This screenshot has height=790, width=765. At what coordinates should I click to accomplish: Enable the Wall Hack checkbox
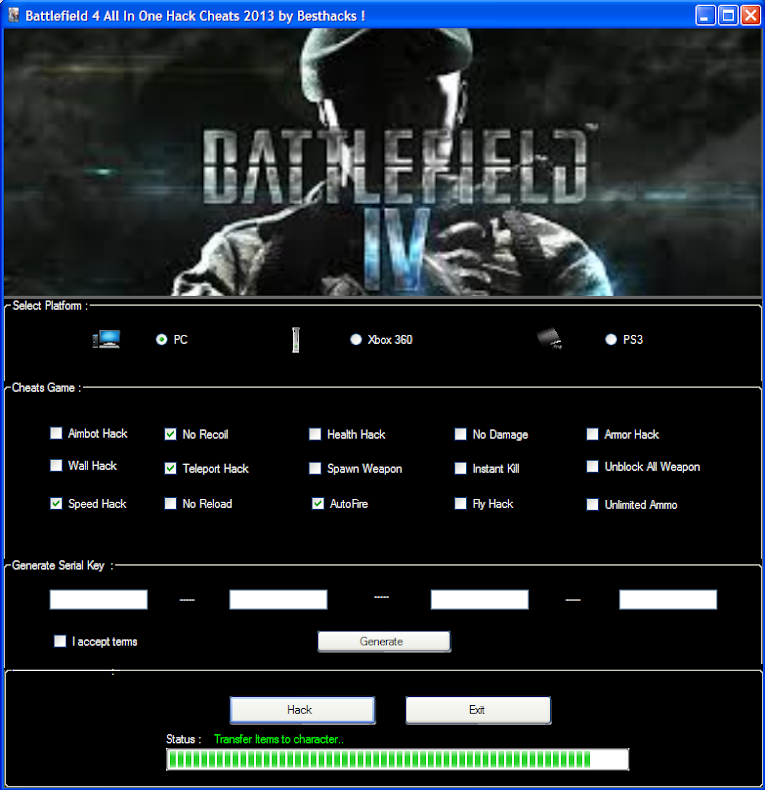(x=56, y=466)
